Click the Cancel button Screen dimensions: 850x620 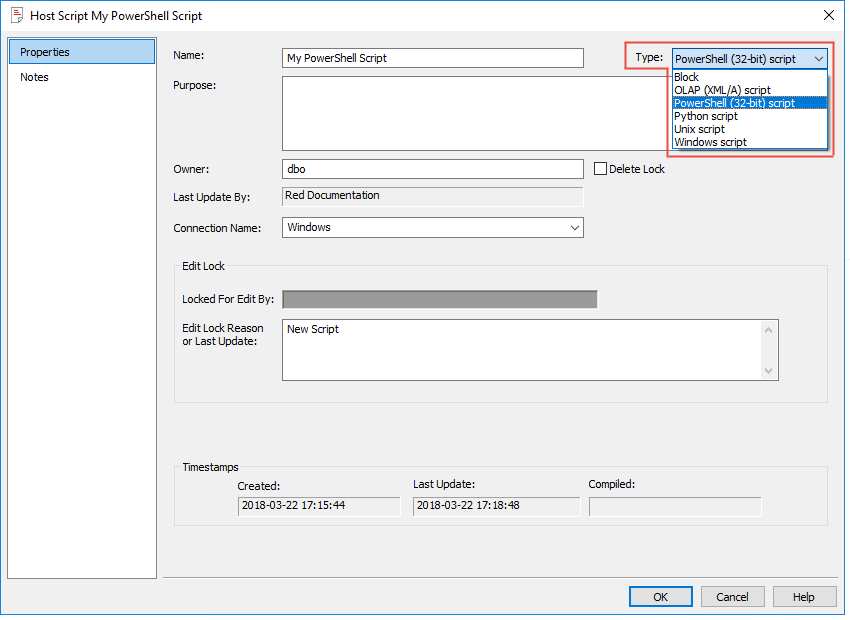(732, 597)
